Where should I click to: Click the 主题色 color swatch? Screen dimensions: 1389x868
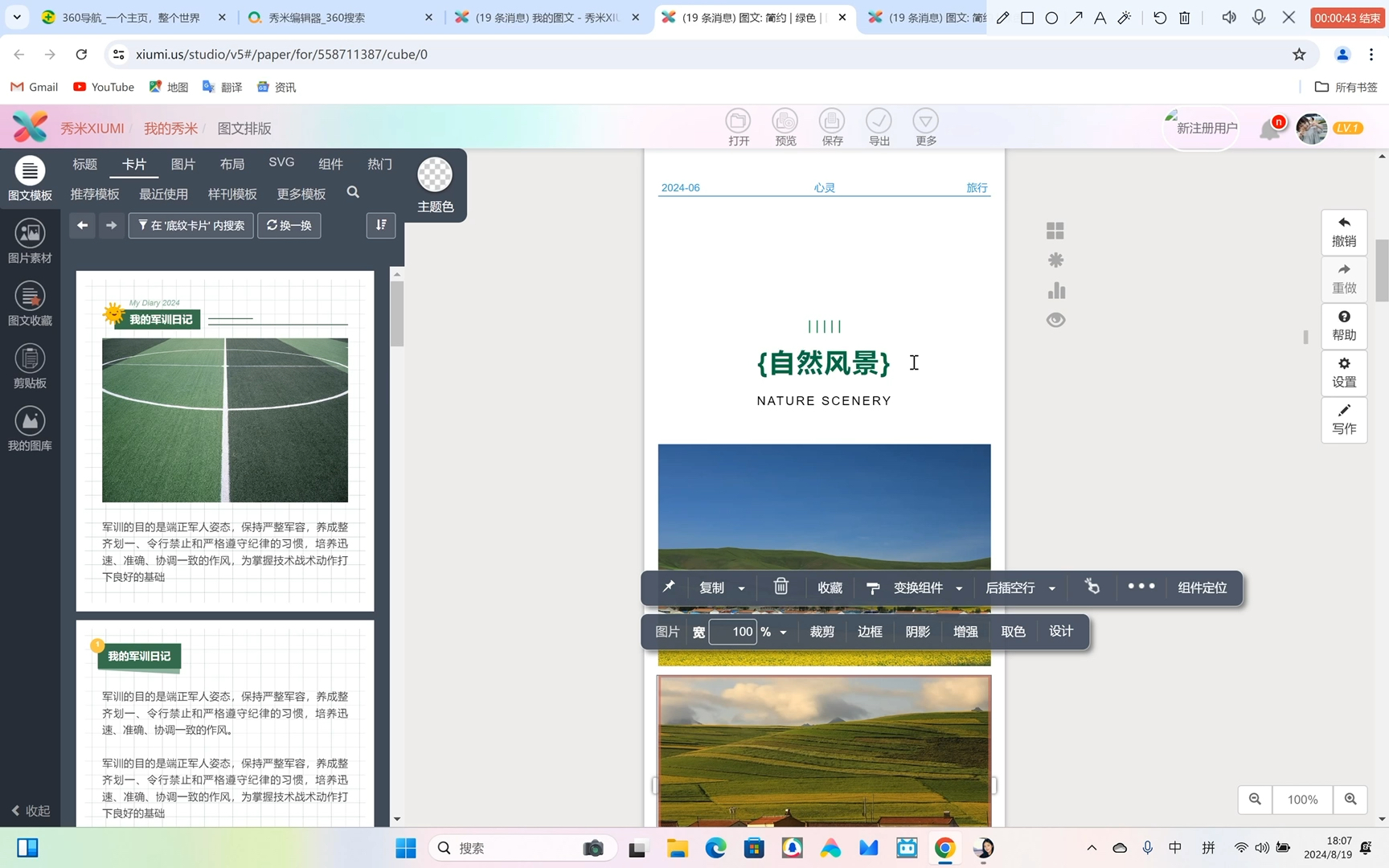(x=435, y=174)
